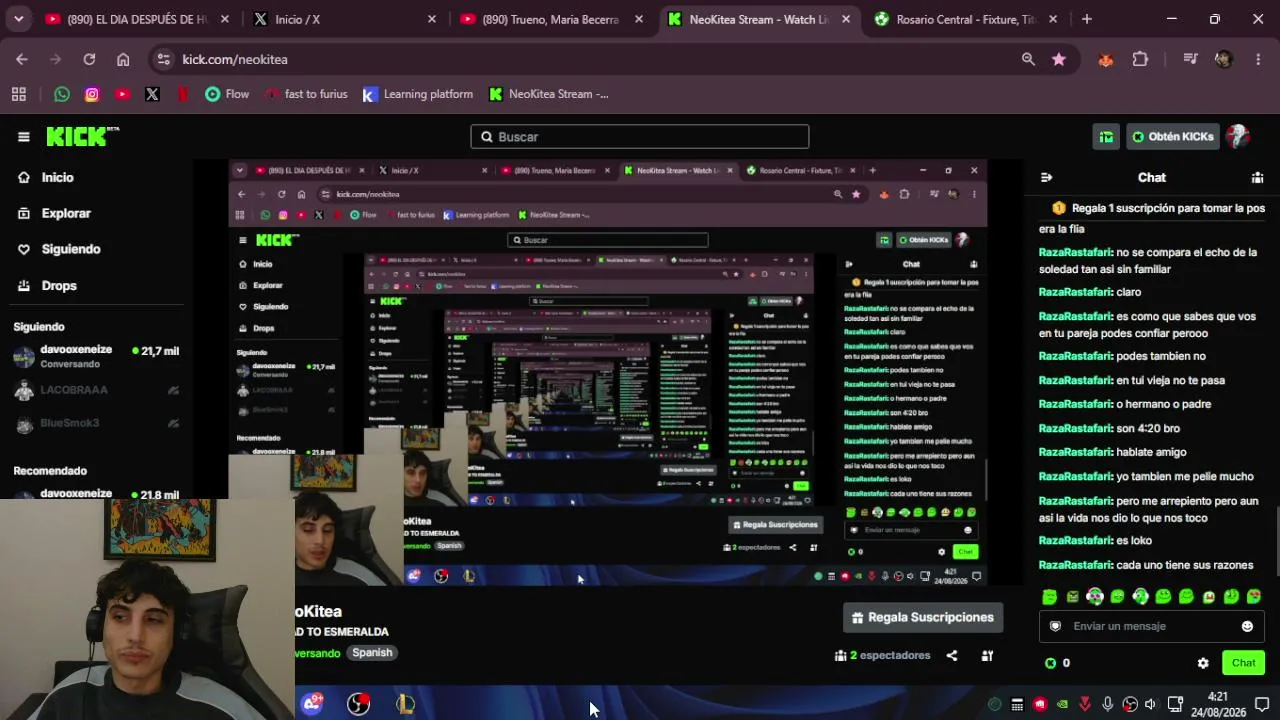Open the NeoKitea Stream bookmark

coord(548,94)
